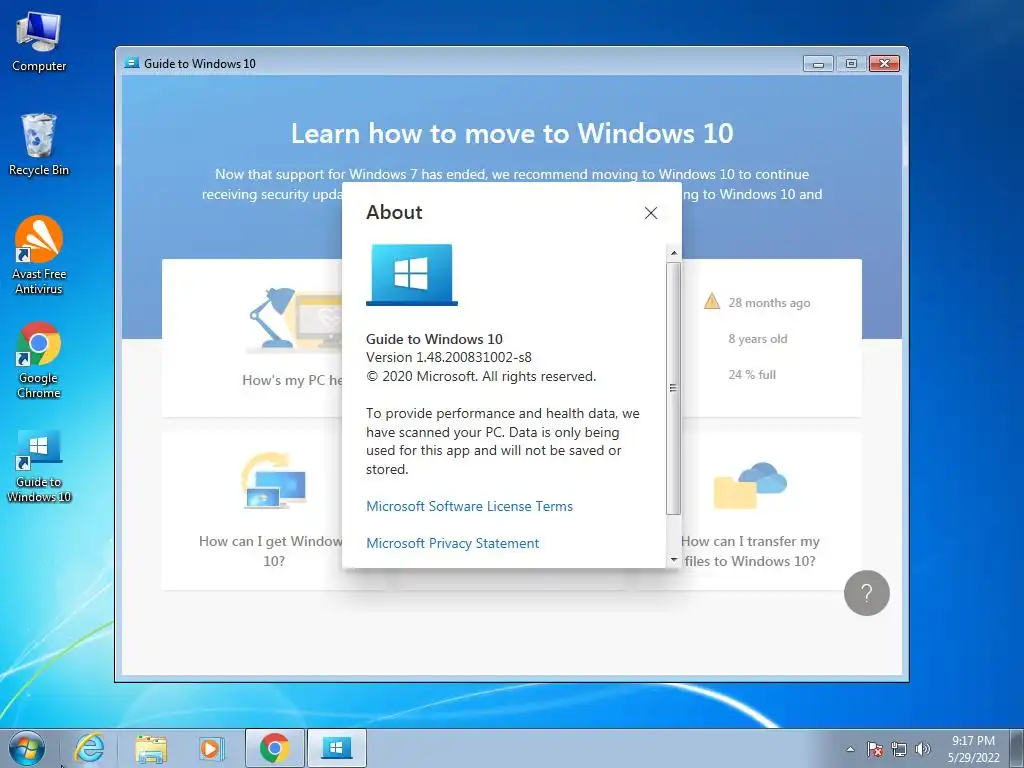Close the About dialog with the X
Image resolution: width=1024 pixels, height=768 pixels.
tap(650, 213)
